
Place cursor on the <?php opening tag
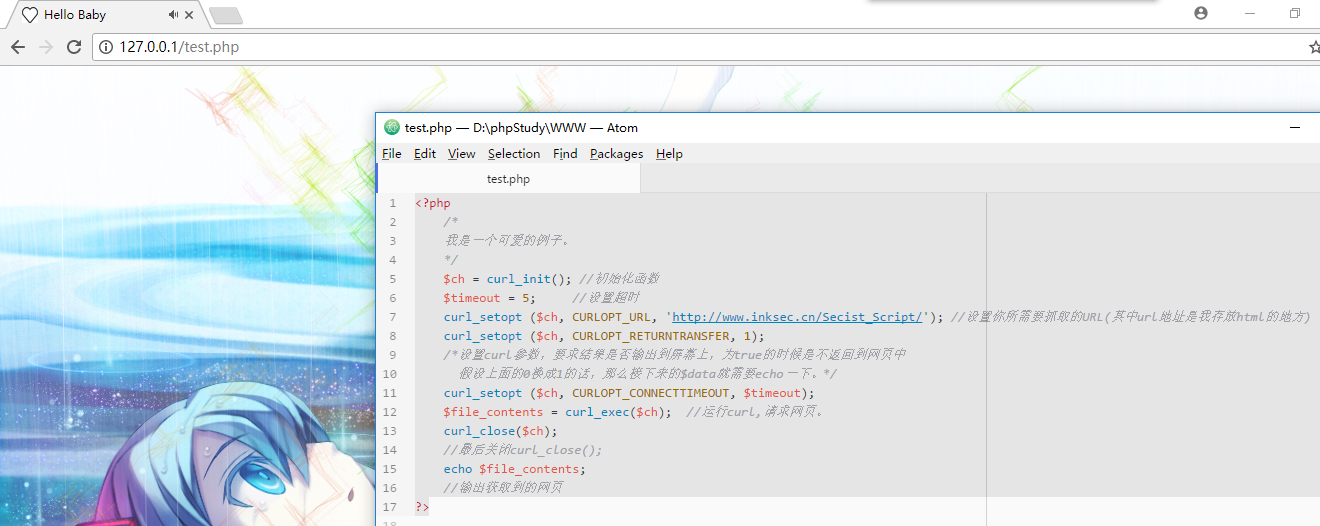(x=433, y=203)
